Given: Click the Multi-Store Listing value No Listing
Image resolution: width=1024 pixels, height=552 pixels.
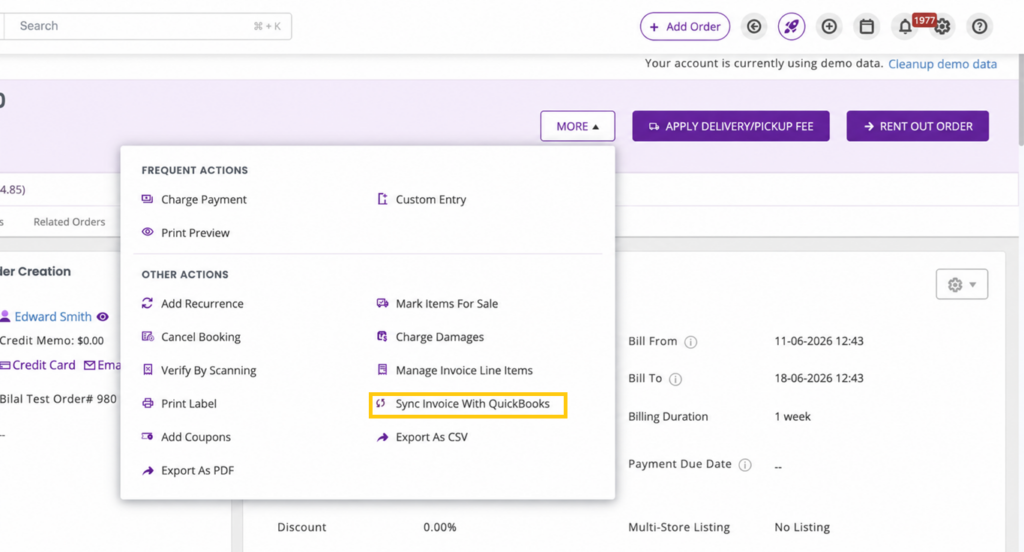Looking at the screenshot, I should (x=802, y=527).
